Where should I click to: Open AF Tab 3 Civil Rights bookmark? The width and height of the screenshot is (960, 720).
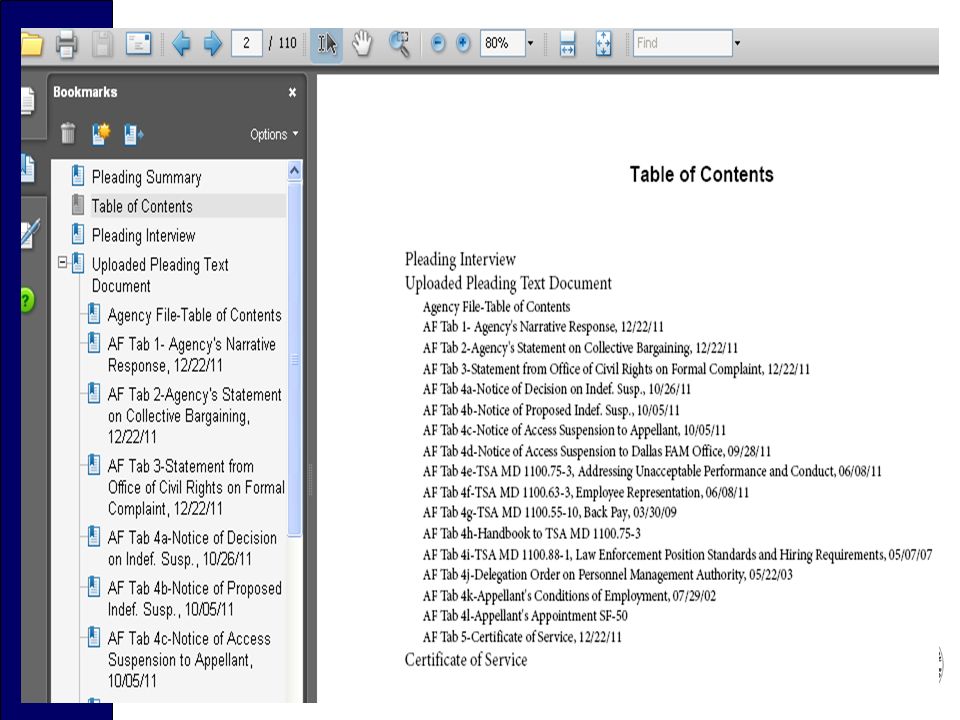tap(196, 487)
